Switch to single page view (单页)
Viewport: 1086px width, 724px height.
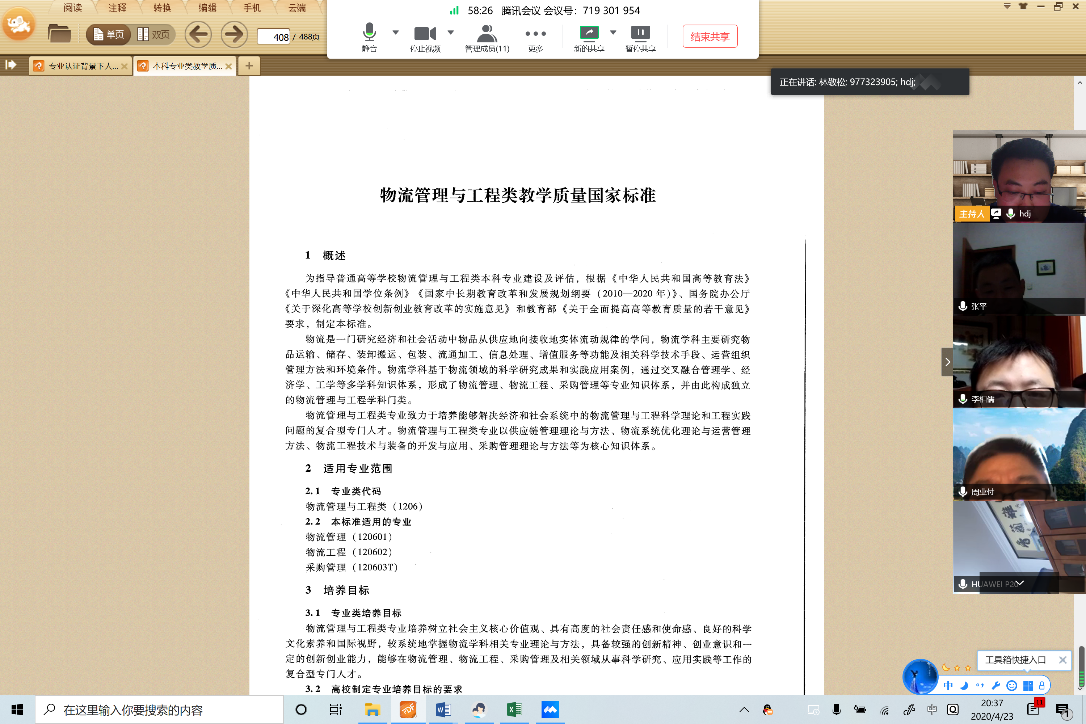[108, 34]
